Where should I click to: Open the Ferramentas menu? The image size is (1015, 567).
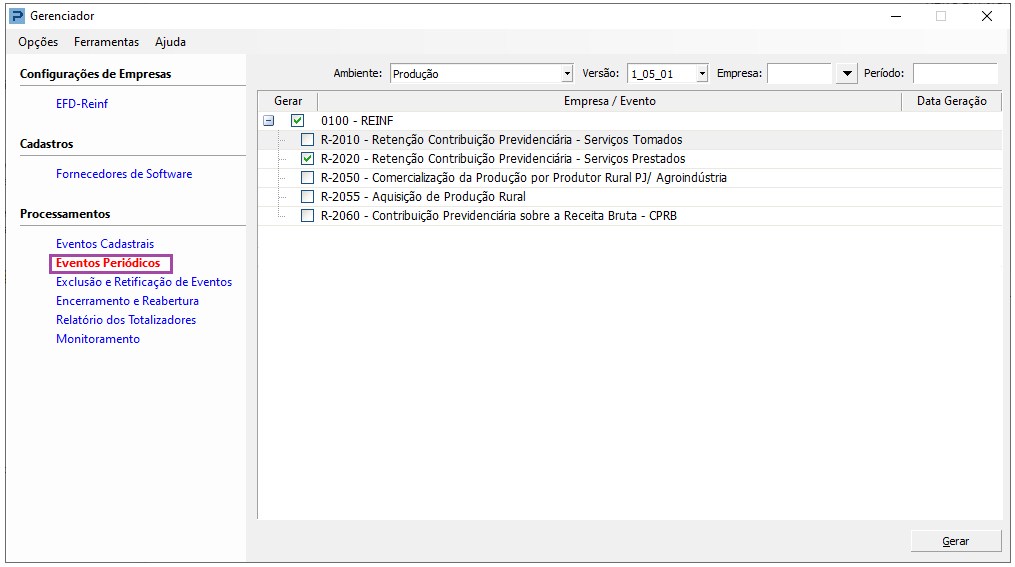pyautogui.click(x=106, y=42)
